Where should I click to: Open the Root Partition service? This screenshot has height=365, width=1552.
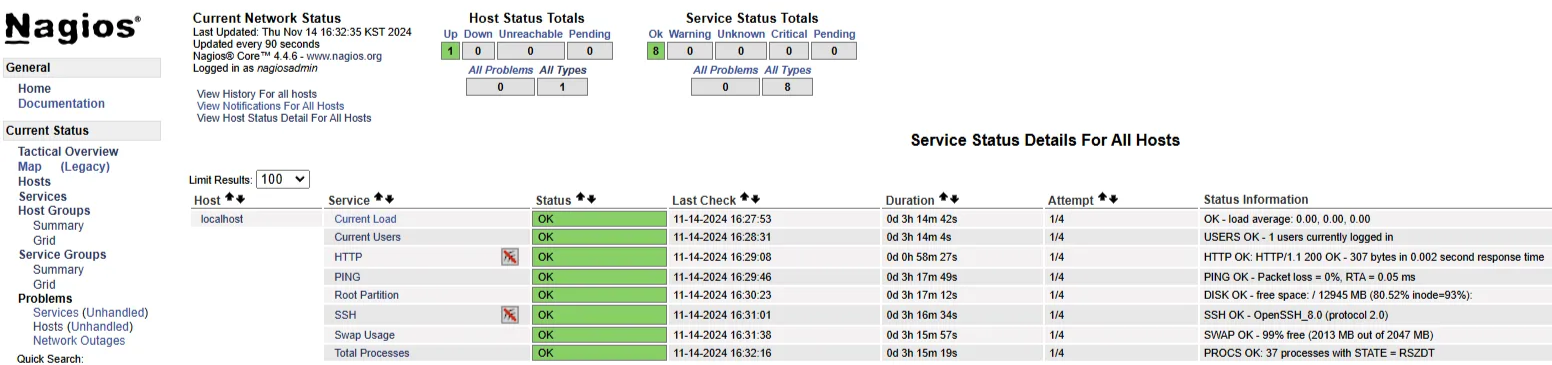[366, 295]
